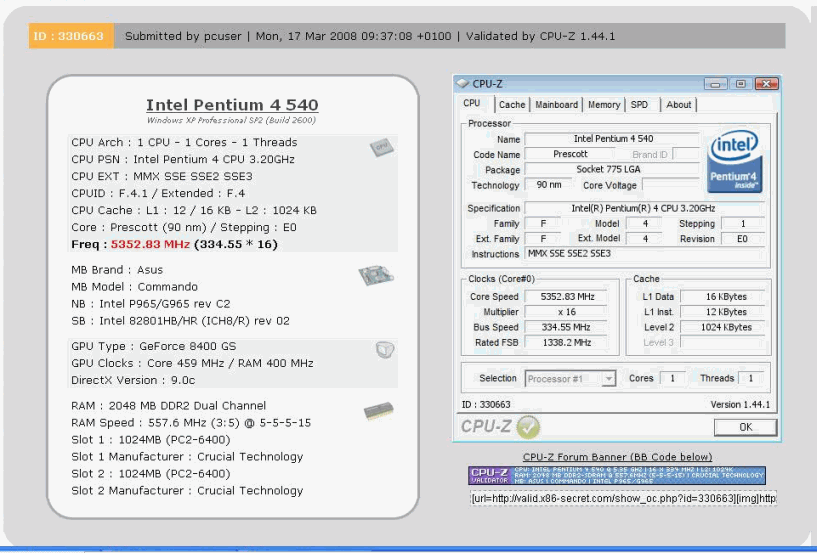Image resolution: width=817 pixels, height=553 pixels.
Task: Click the Name field Intel Pentium 4 540
Action: click(613, 139)
